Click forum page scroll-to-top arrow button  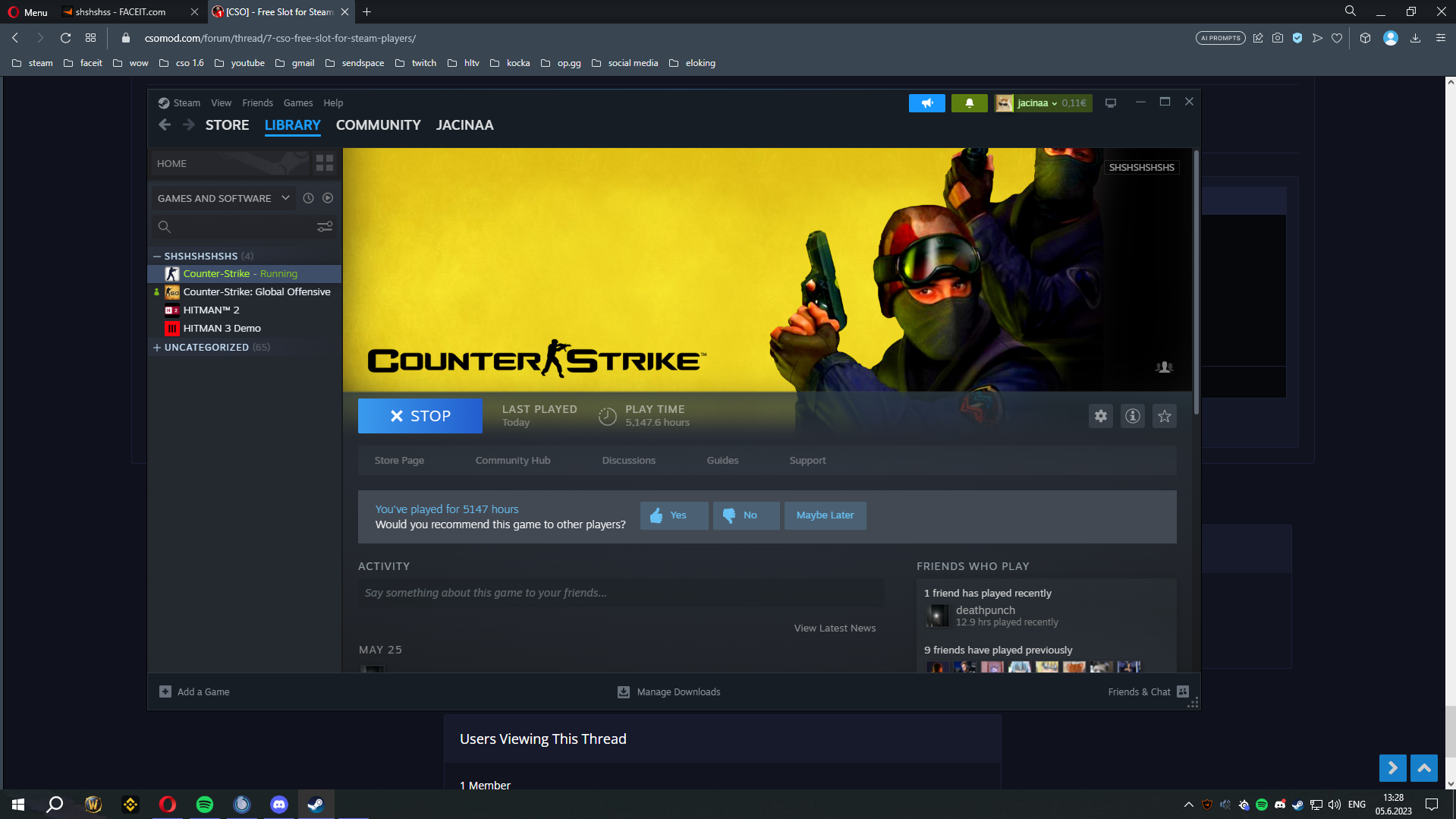click(1423, 768)
